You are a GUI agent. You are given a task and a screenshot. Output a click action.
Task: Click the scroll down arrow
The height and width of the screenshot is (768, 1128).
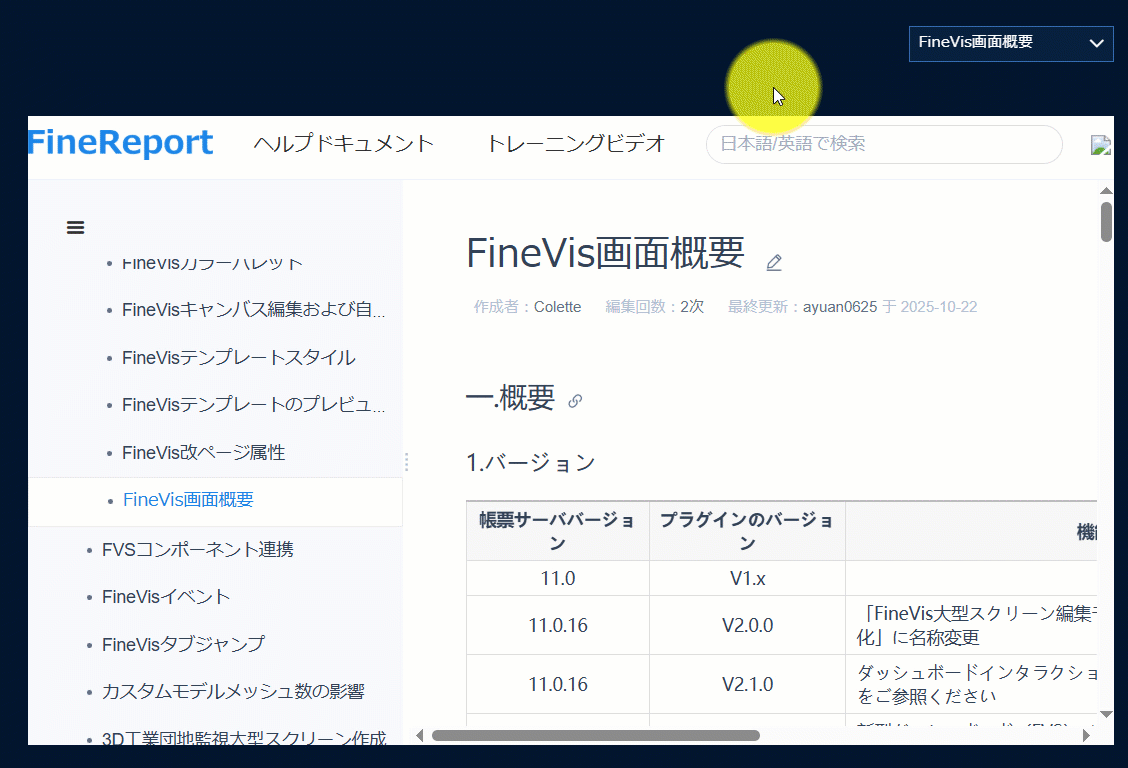tap(1106, 714)
